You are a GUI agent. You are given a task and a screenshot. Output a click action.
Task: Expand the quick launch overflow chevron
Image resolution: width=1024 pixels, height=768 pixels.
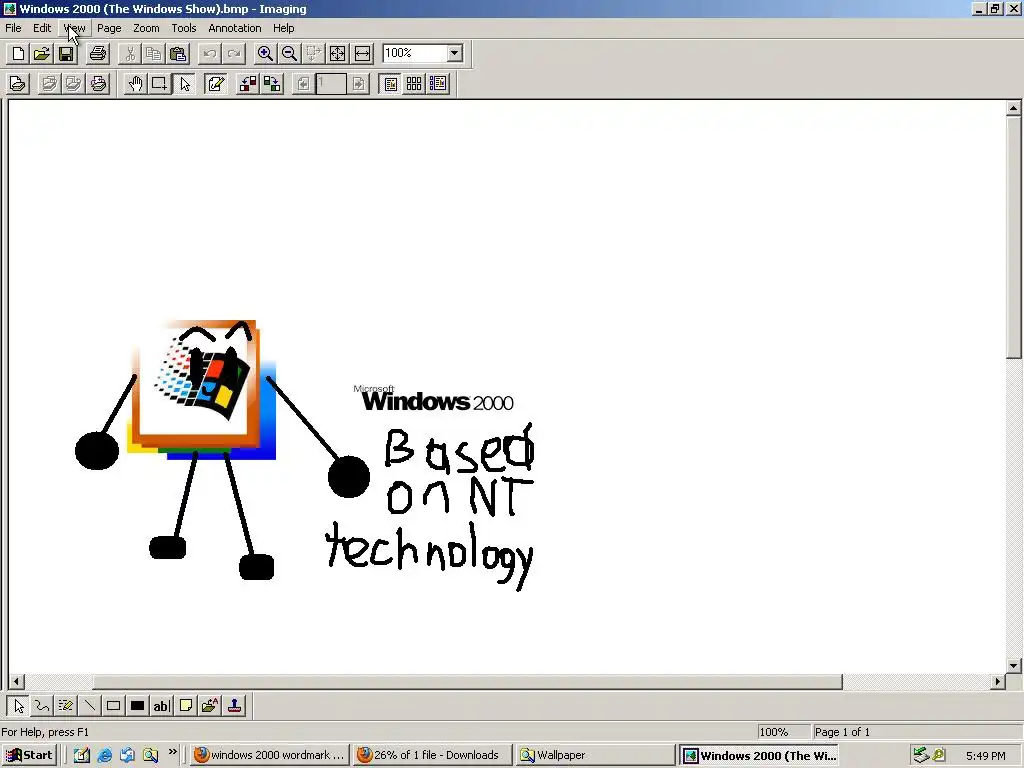[172, 752]
